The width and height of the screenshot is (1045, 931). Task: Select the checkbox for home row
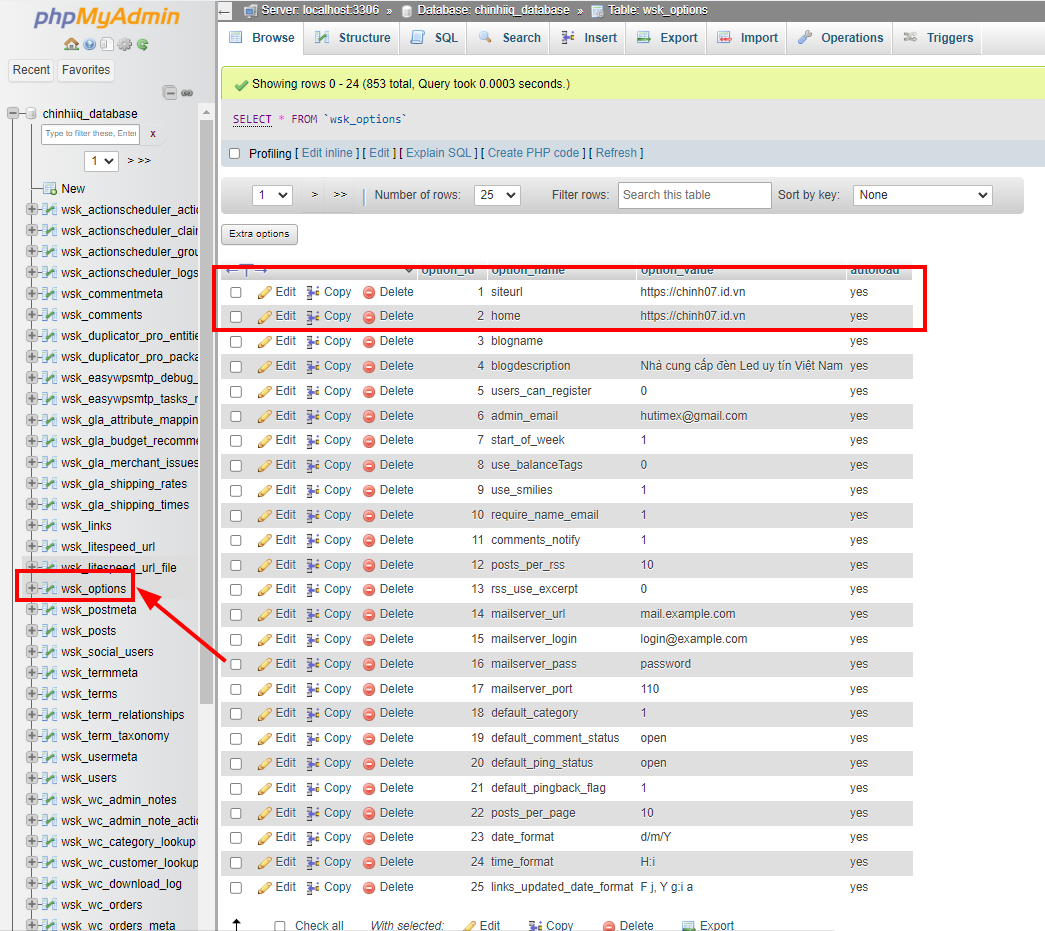click(236, 317)
